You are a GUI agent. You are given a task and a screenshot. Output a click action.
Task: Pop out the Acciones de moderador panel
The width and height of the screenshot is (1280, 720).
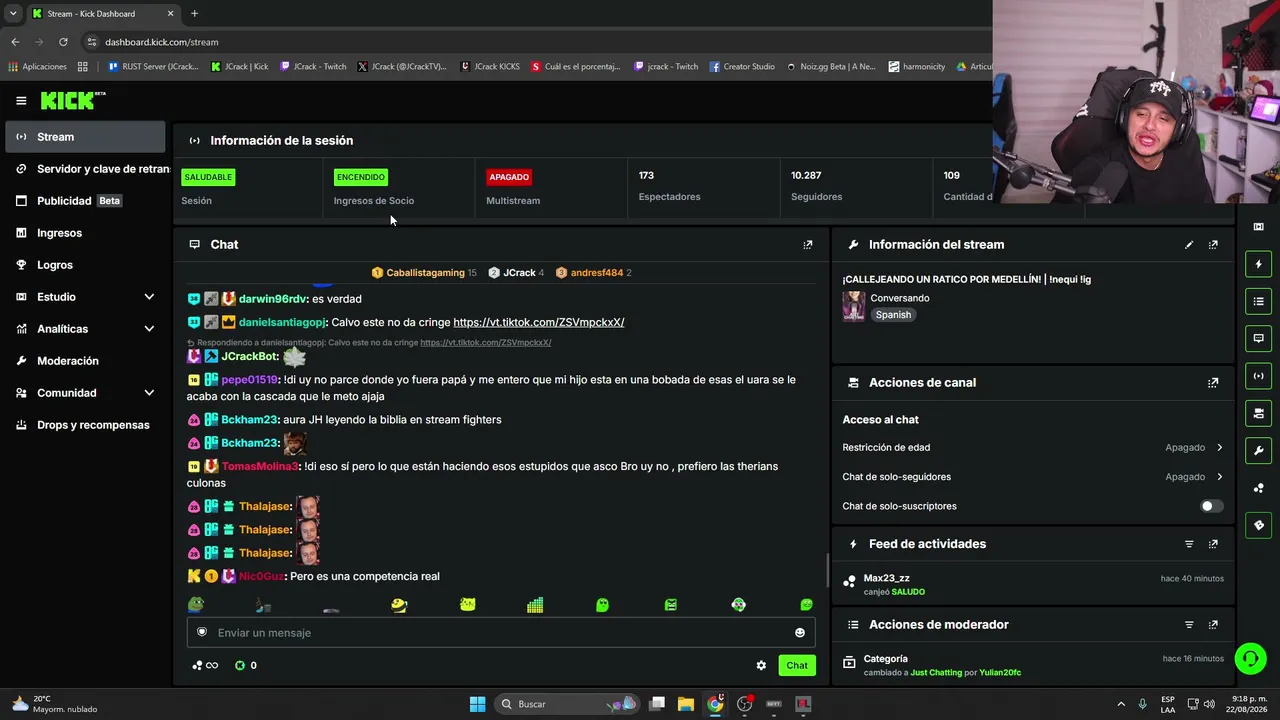click(x=1213, y=624)
